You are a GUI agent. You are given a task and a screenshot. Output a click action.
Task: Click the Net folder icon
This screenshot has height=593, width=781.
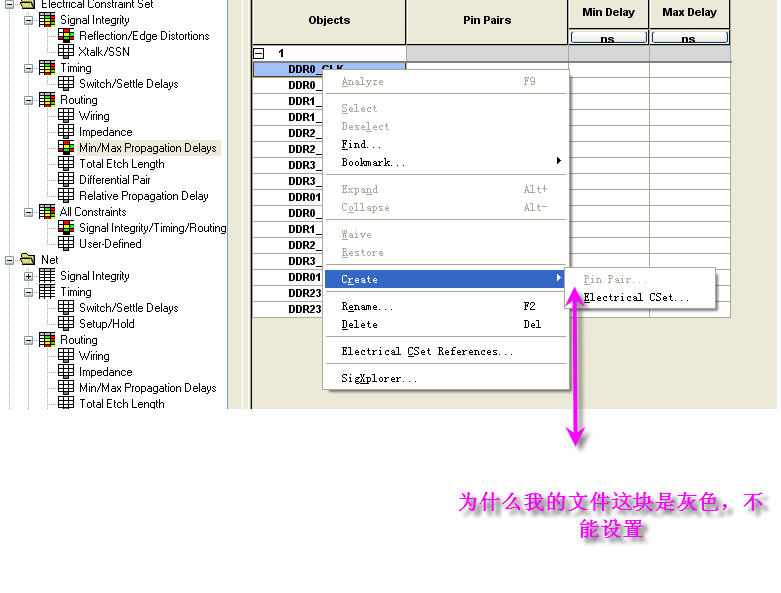28,259
